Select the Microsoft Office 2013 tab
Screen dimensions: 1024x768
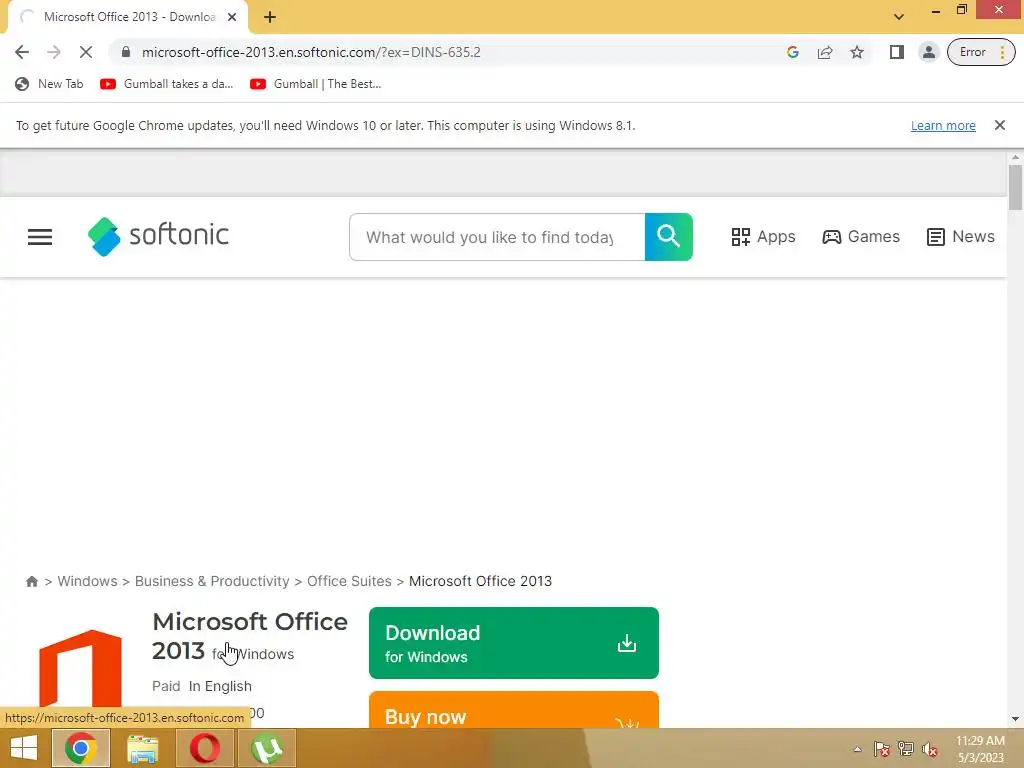pos(128,17)
